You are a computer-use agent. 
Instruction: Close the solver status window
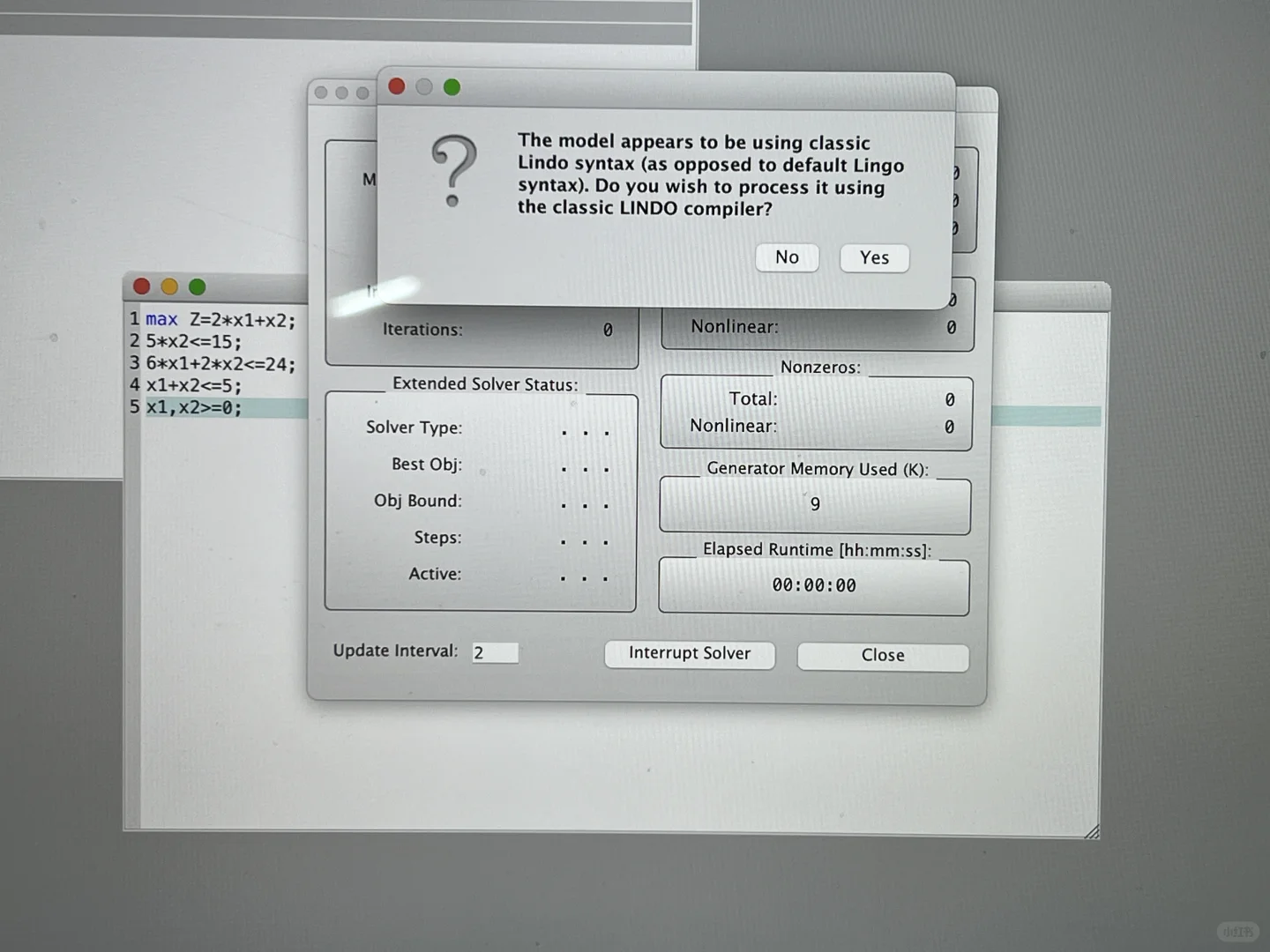tap(883, 656)
